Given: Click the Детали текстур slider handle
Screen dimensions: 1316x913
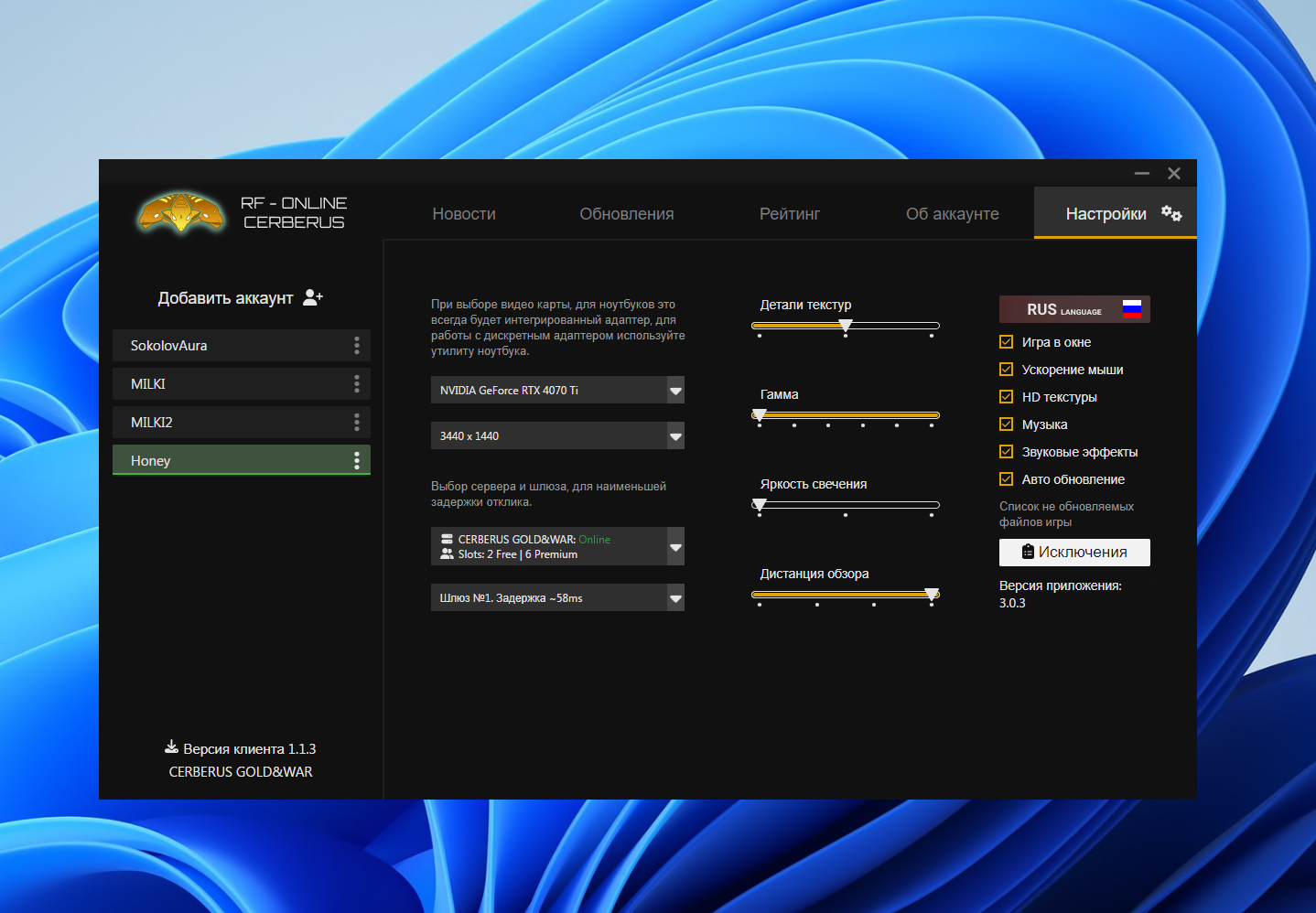Looking at the screenshot, I should 846,326.
